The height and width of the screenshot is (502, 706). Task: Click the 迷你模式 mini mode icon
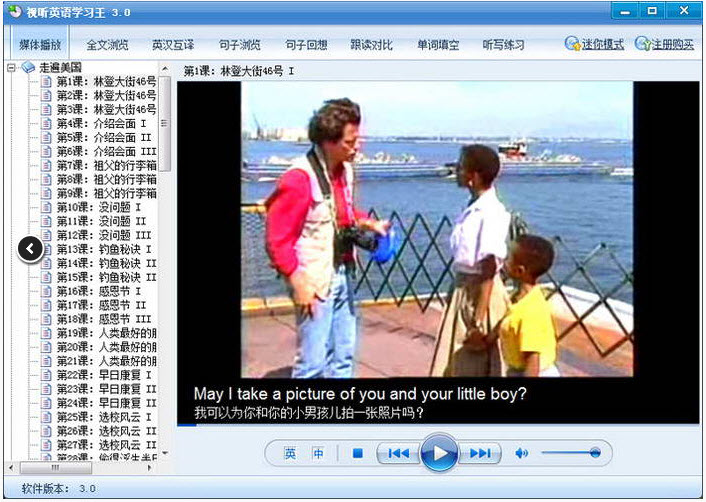[x=573, y=45]
